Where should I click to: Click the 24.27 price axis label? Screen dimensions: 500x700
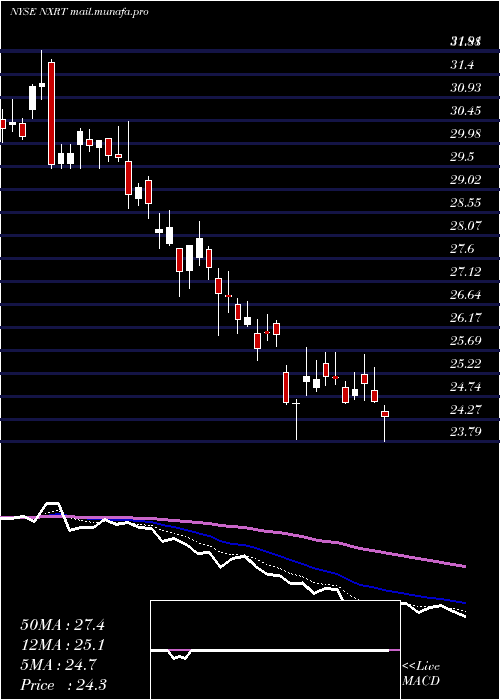point(466,410)
